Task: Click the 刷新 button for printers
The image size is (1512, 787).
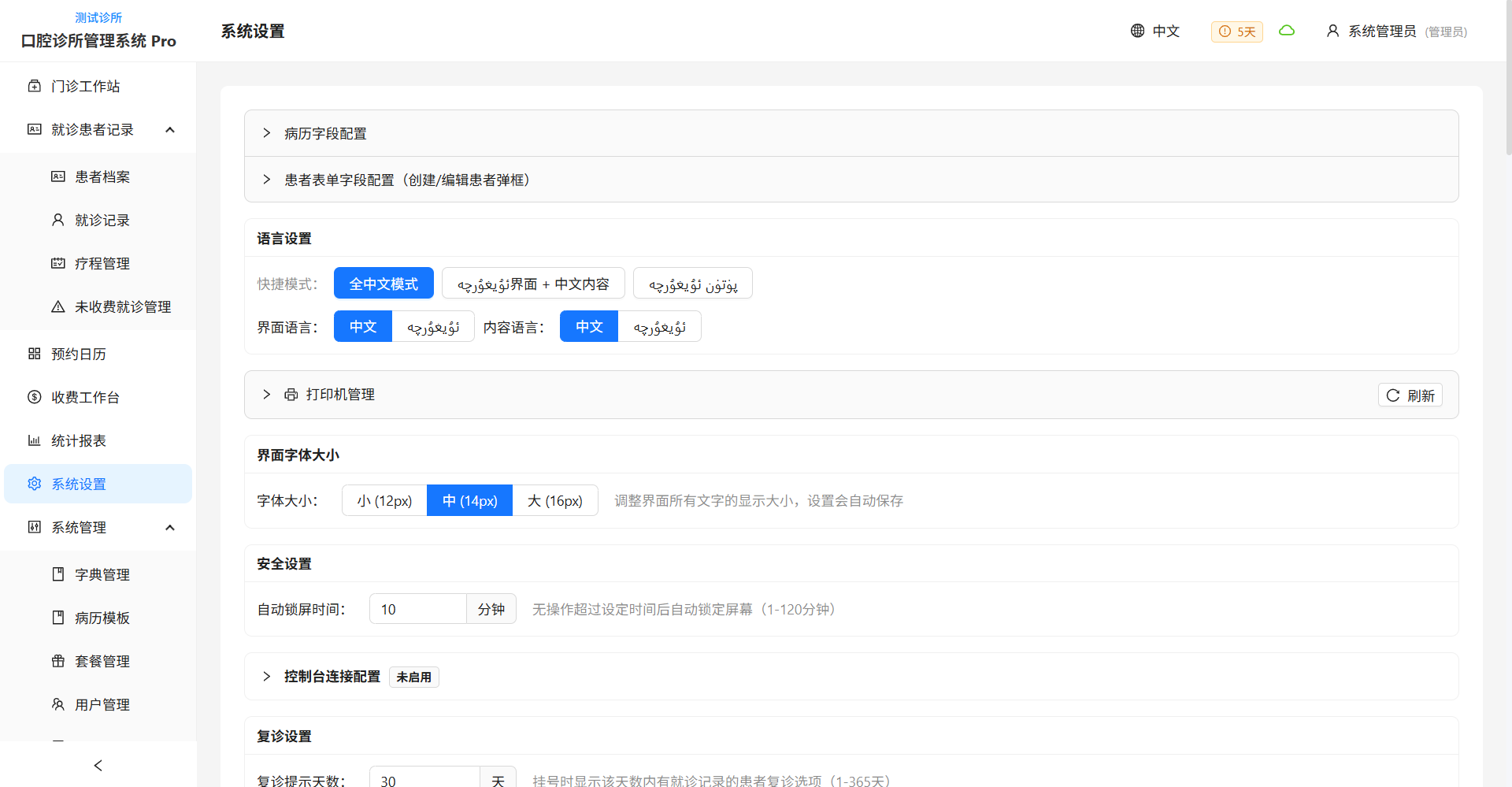Action: coord(1410,395)
